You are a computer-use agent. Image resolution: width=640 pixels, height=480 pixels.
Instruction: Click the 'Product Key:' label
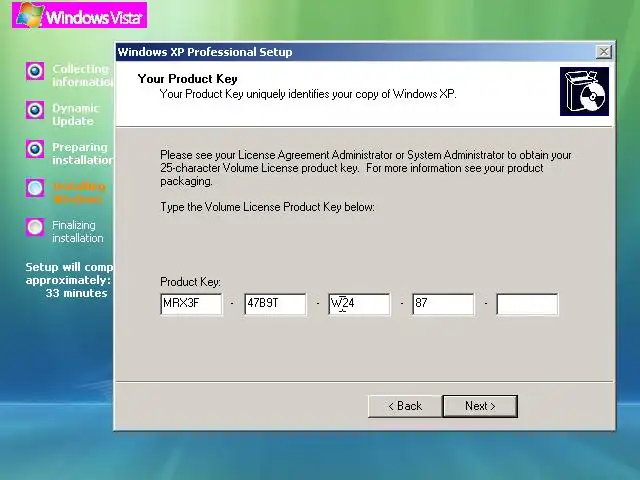point(190,282)
